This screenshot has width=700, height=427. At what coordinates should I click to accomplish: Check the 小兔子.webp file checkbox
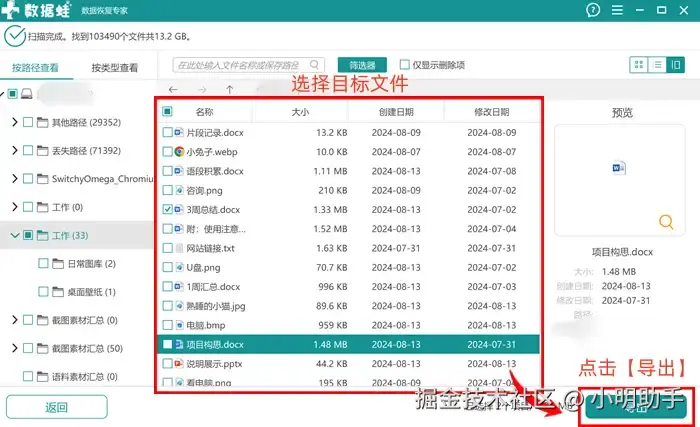tap(167, 151)
